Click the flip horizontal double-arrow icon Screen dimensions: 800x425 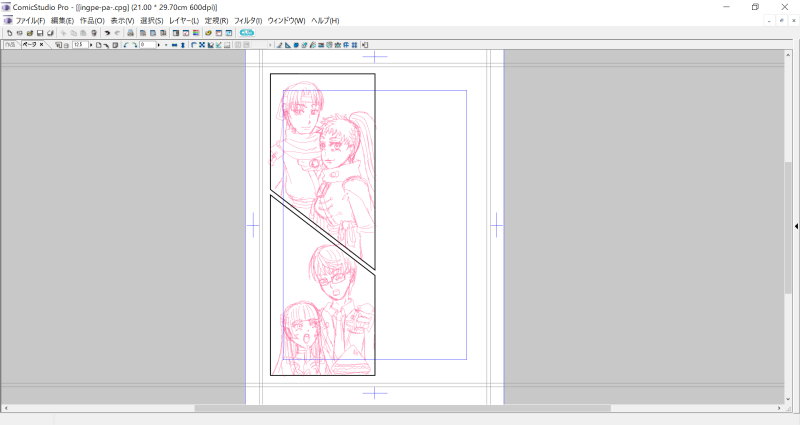pos(174,45)
